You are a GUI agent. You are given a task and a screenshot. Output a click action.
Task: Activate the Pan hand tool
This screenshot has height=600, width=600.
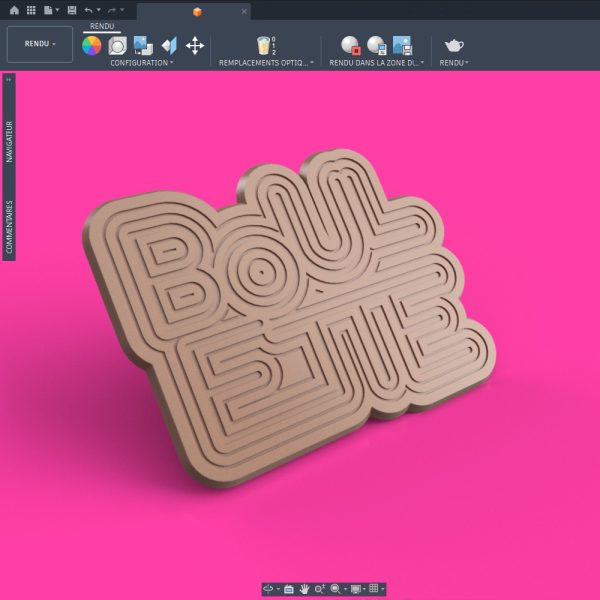[304, 589]
